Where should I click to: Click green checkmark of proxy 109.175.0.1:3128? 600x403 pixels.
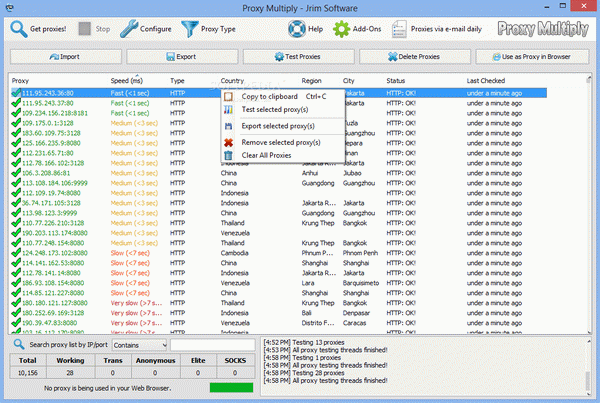click(x=16, y=122)
